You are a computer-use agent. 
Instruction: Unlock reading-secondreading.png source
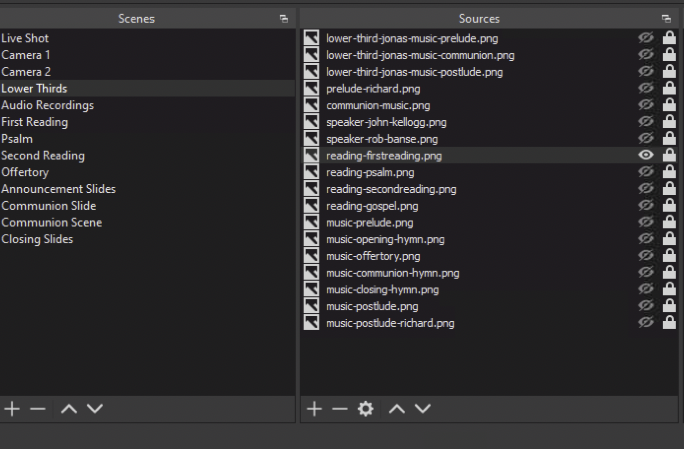coord(669,189)
